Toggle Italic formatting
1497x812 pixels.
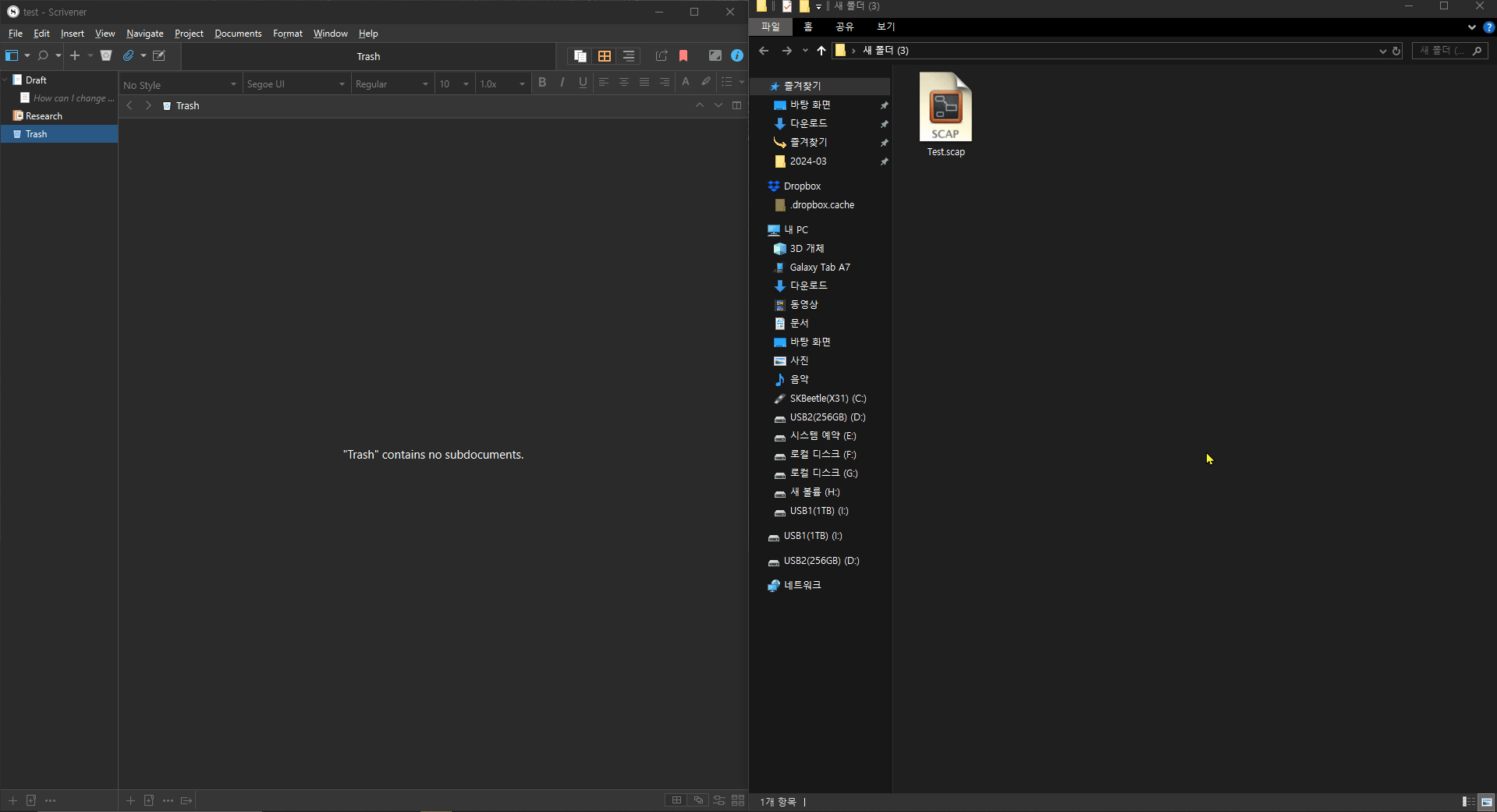coord(562,83)
